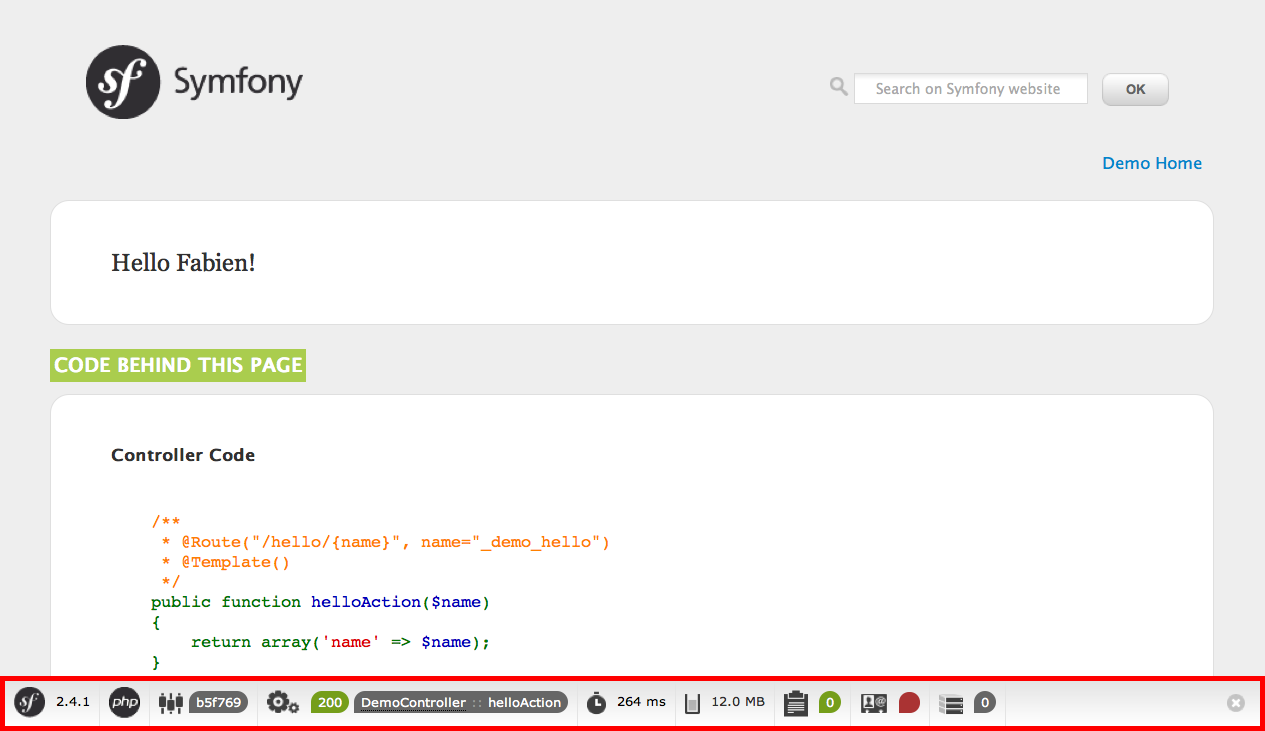
Task: Close the web debug toolbar
Action: pos(1236,703)
